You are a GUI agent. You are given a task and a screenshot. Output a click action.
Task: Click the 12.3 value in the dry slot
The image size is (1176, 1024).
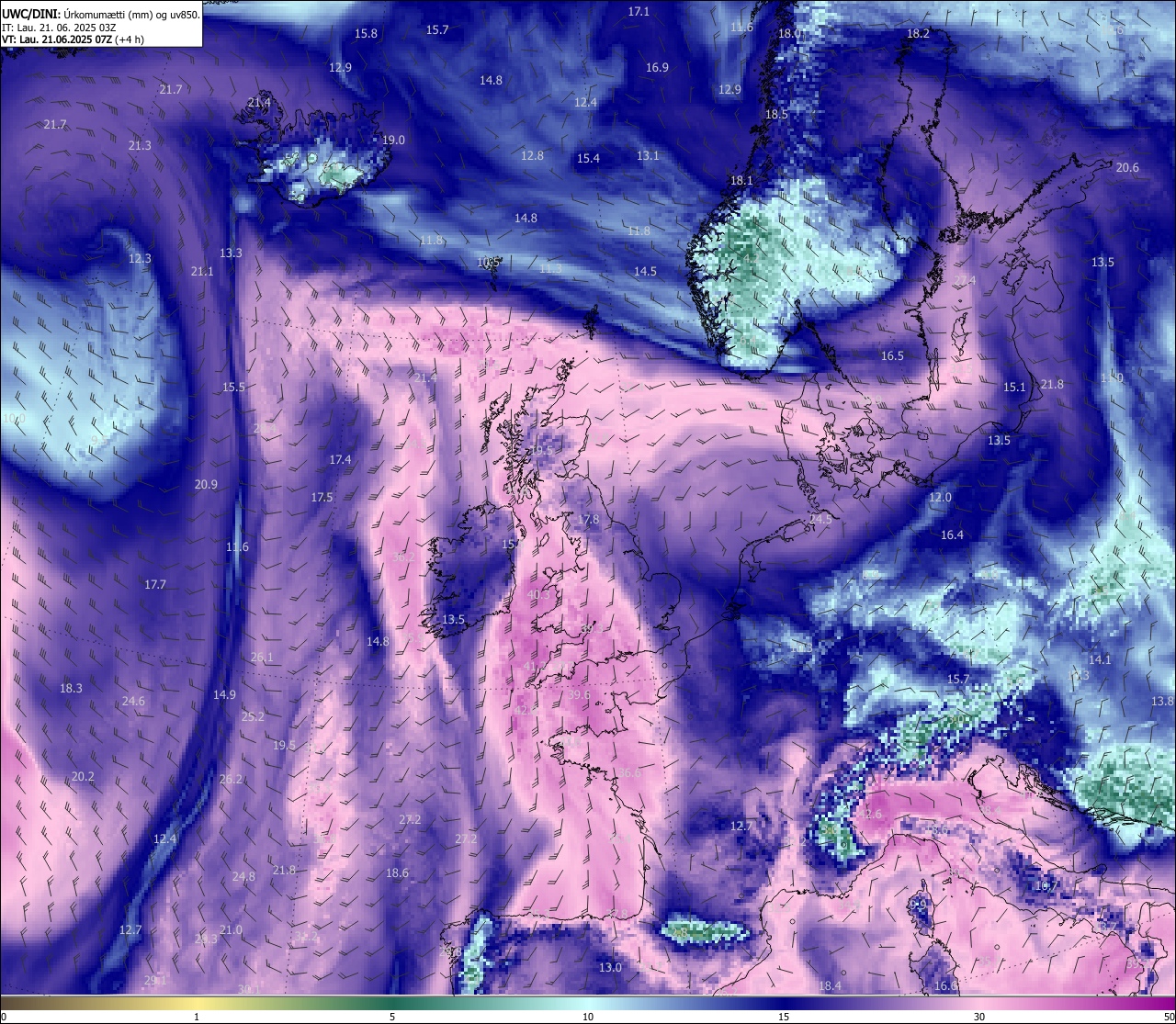pos(140,259)
